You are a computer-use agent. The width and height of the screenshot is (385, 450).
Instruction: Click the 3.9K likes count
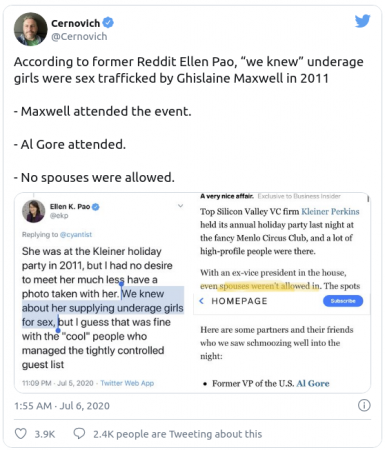(x=45, y=434)
